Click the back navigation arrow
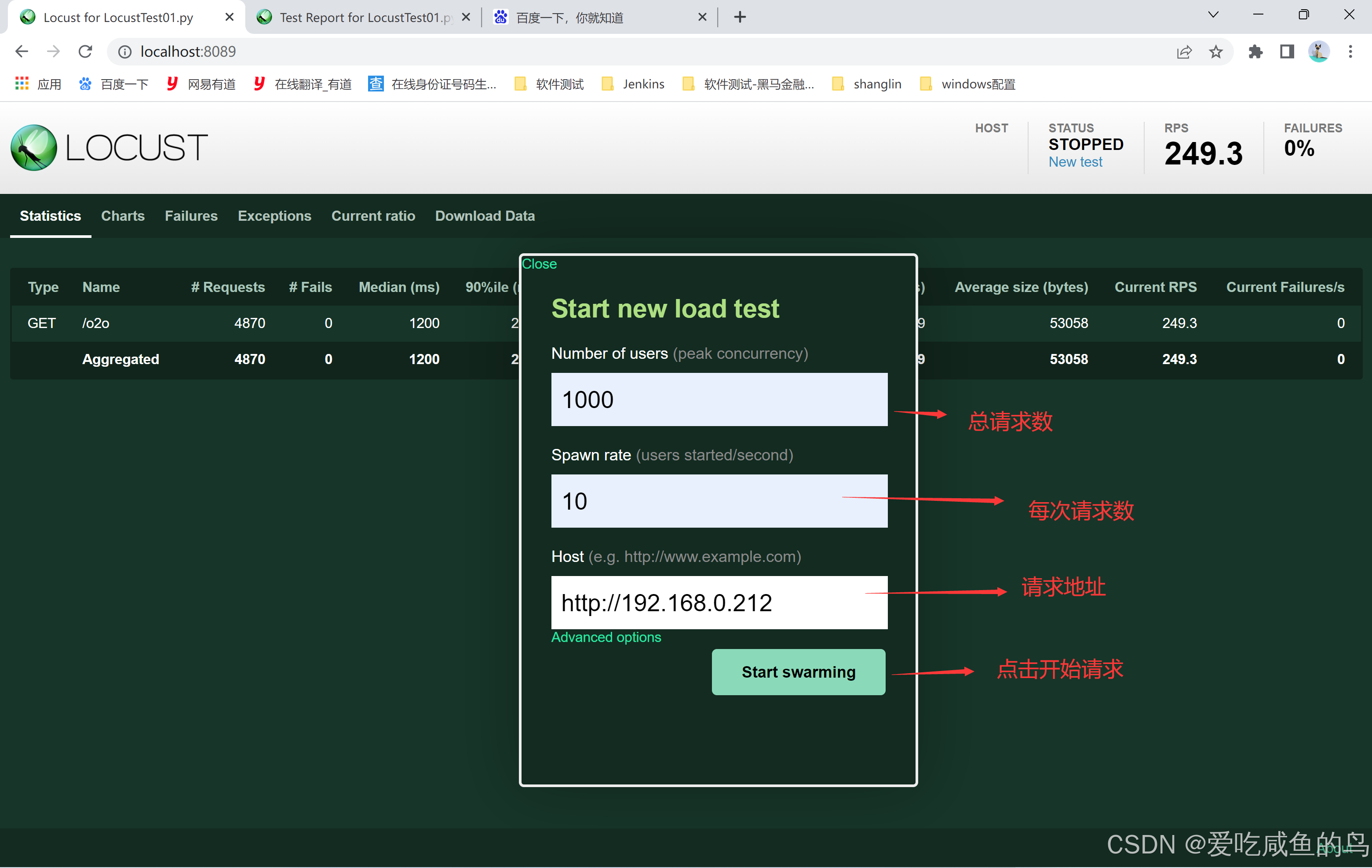This screenshot has width=1372, height=868. 21,51
